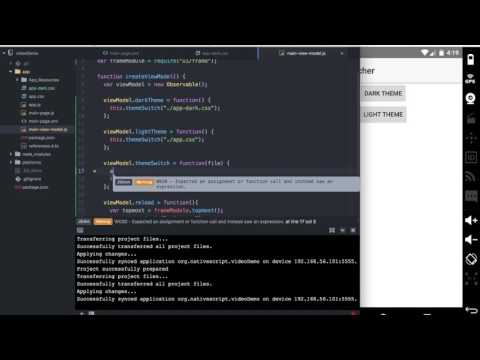480x360 pixels.
Task: Click the volume down icon in Genymotion
Action: (x=471, y=240)
